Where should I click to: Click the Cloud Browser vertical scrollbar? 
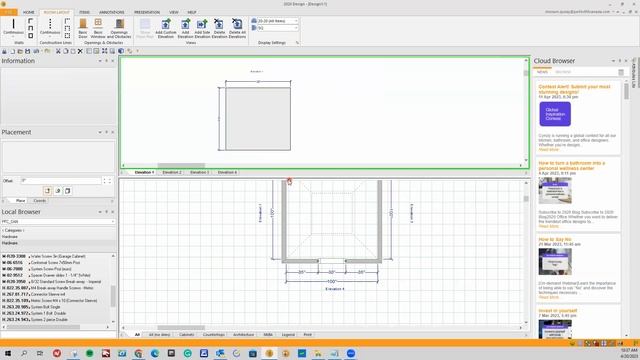[x=626, y=91]
